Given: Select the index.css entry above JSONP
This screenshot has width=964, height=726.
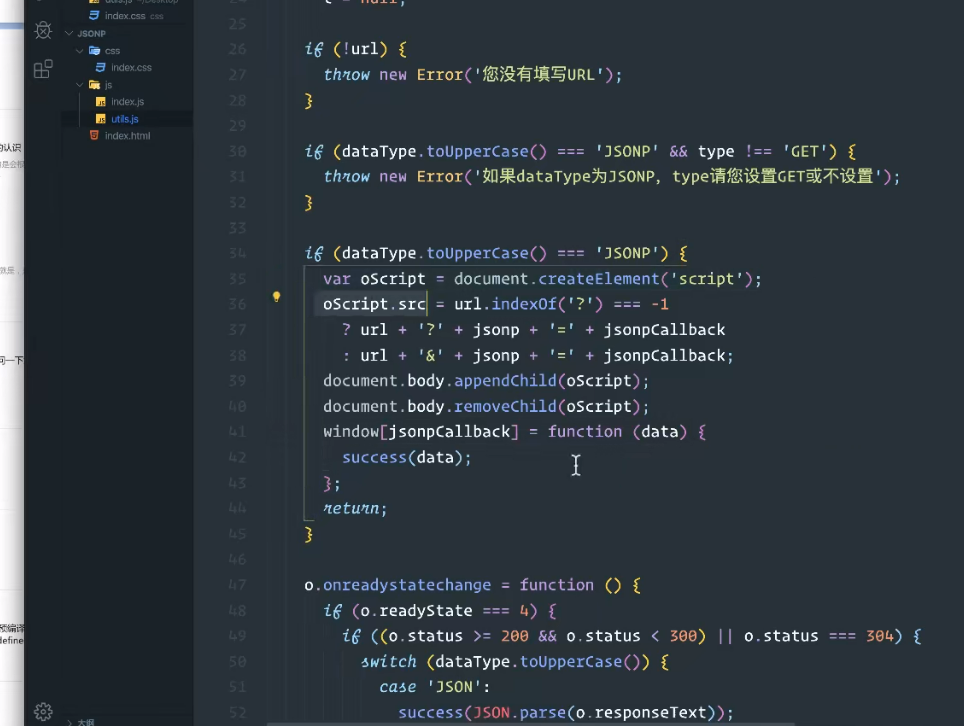Looking at the screenshot, I should [x=125, y=15].
